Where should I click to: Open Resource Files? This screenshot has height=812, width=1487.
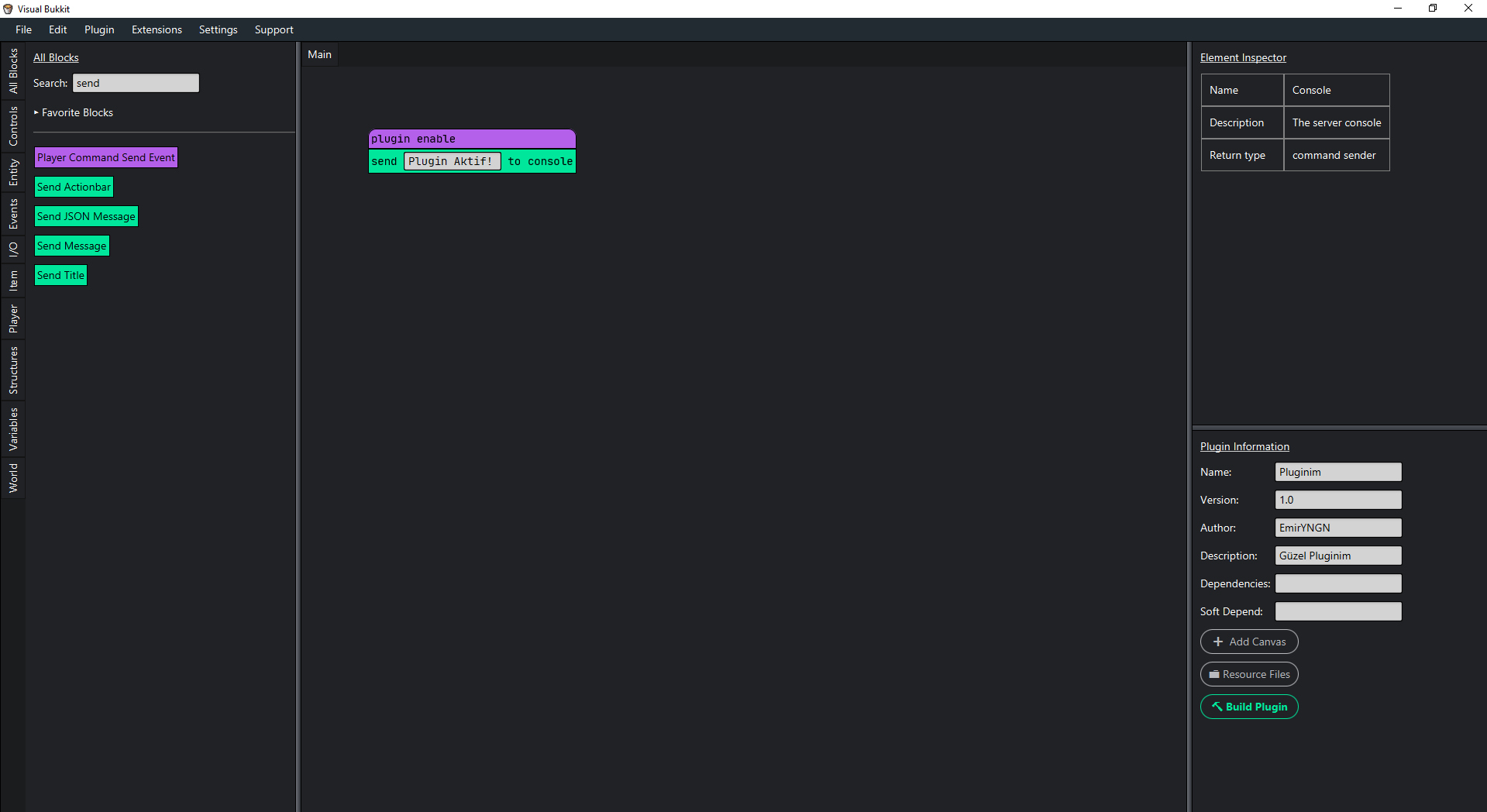pyautogui.click(x=1249, y=674)
